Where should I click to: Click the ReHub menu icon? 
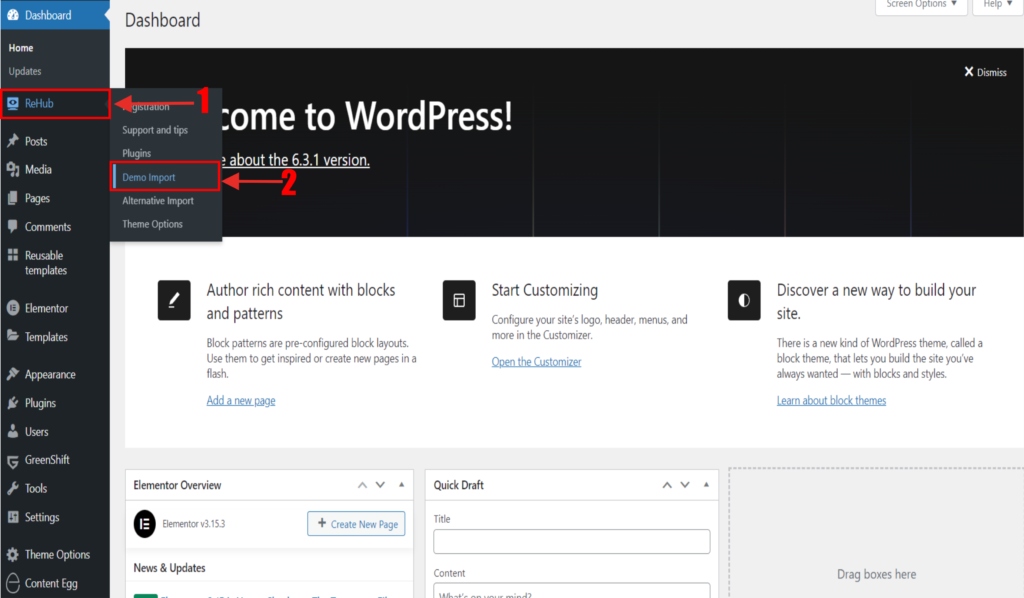12,103
